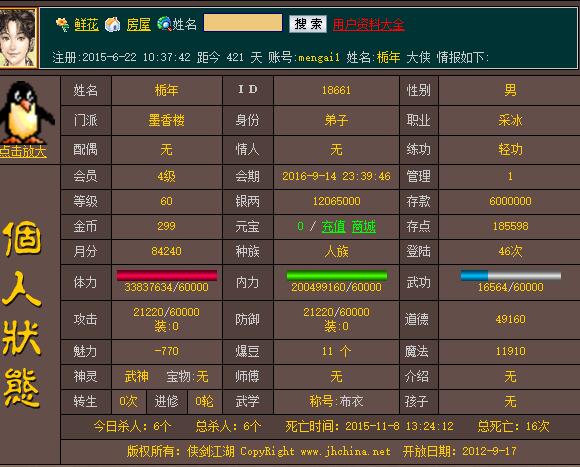Click the character portrait thumbnail
Screen dimensions: 580x467
(18, 38)
